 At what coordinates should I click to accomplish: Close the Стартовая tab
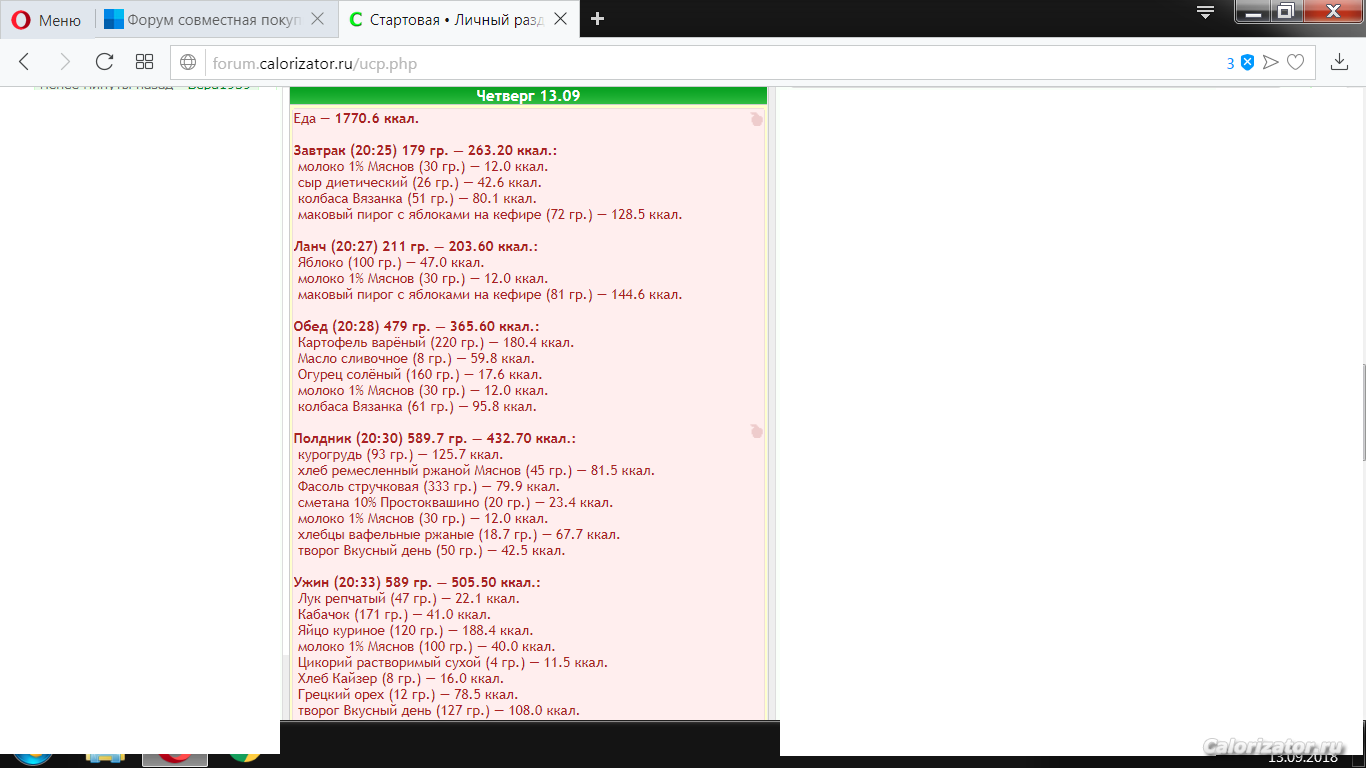coord(560,20)
